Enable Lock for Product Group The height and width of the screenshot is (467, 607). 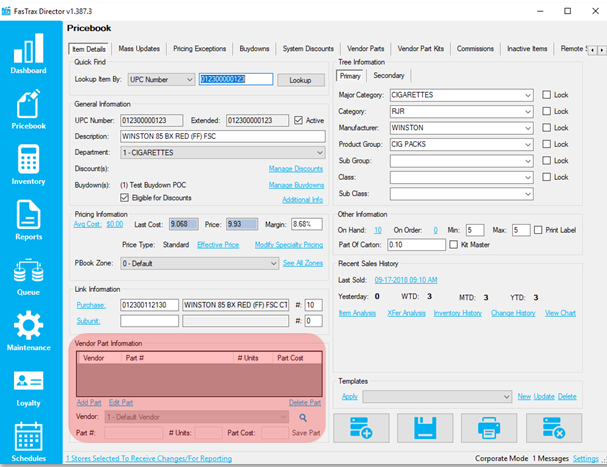(x=546, y=144)
